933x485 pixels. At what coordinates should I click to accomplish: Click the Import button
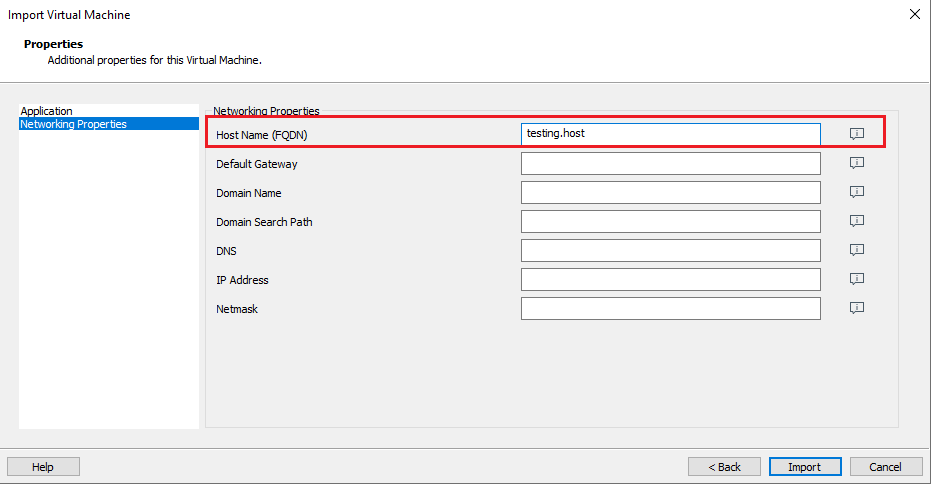click(805, 467)
